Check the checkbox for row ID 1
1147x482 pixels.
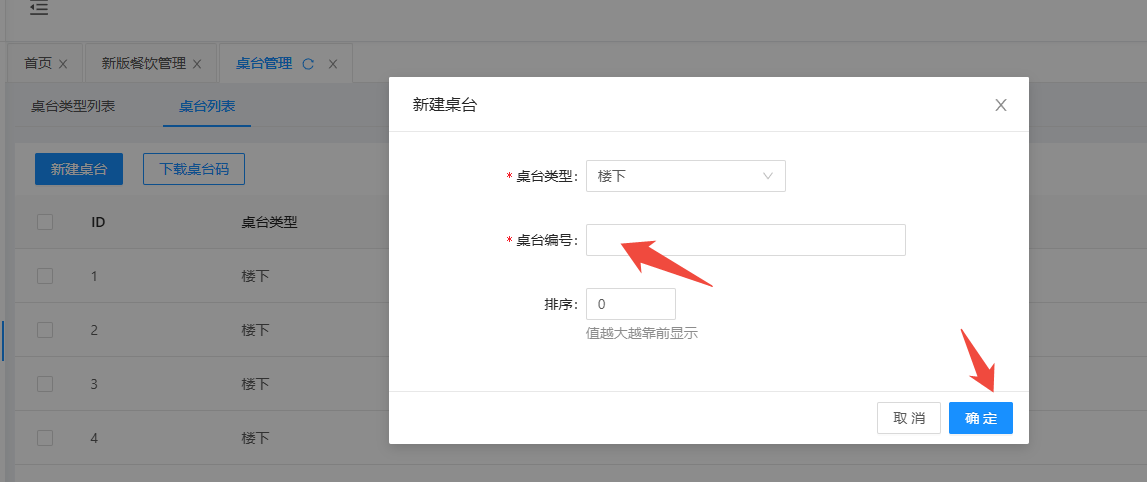pyautogui.click(x=45, y=276)
